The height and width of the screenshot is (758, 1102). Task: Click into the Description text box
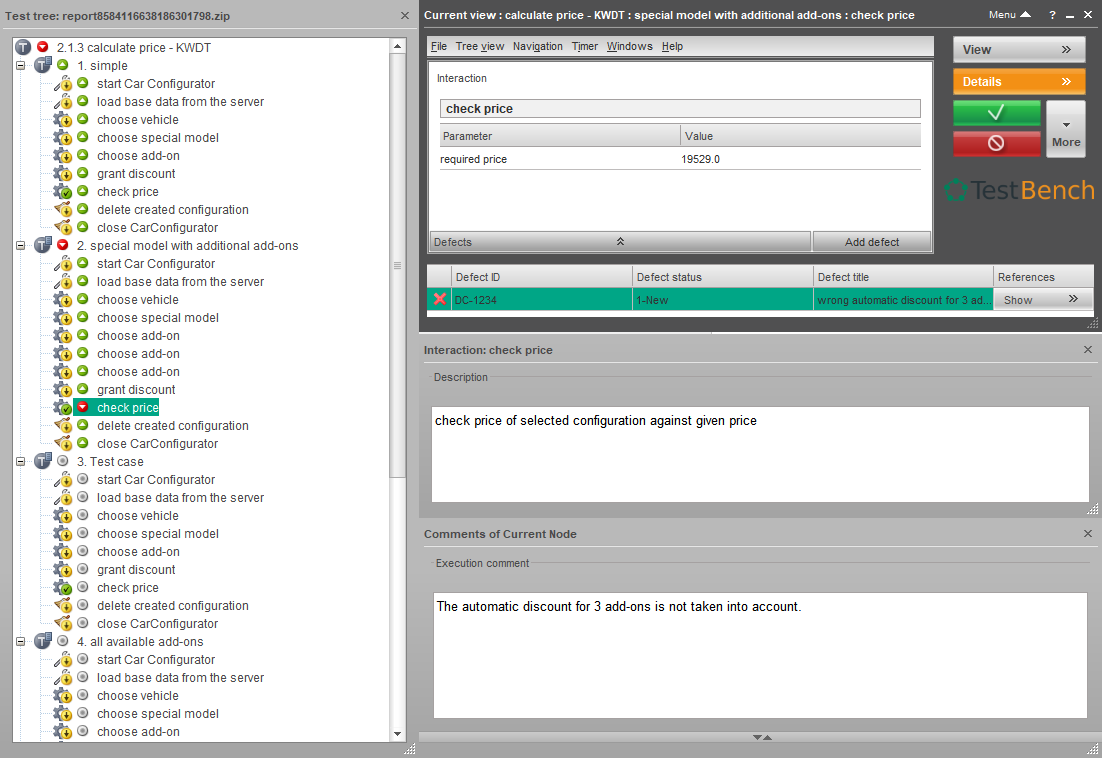pyautogui.click(x=760, y=454)
